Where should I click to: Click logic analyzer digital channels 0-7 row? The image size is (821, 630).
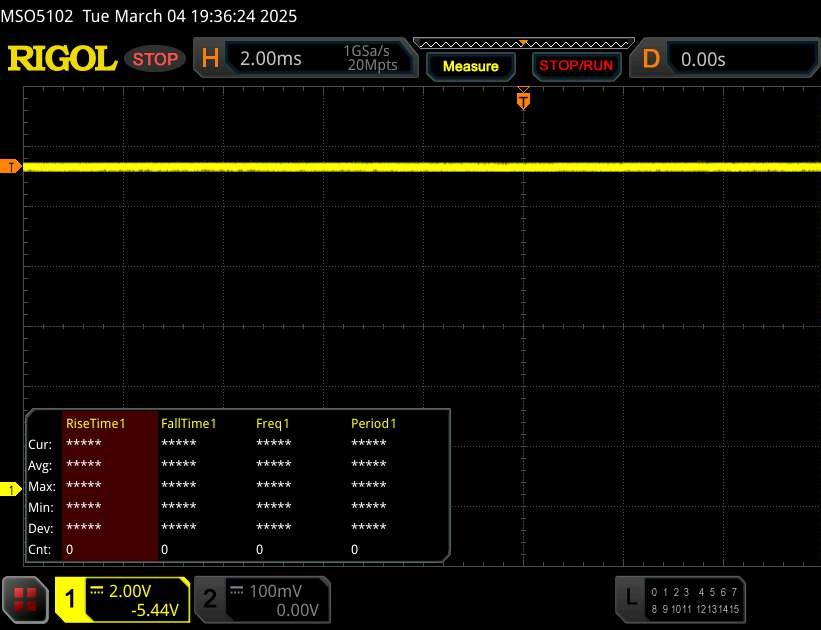coord(694,592)
